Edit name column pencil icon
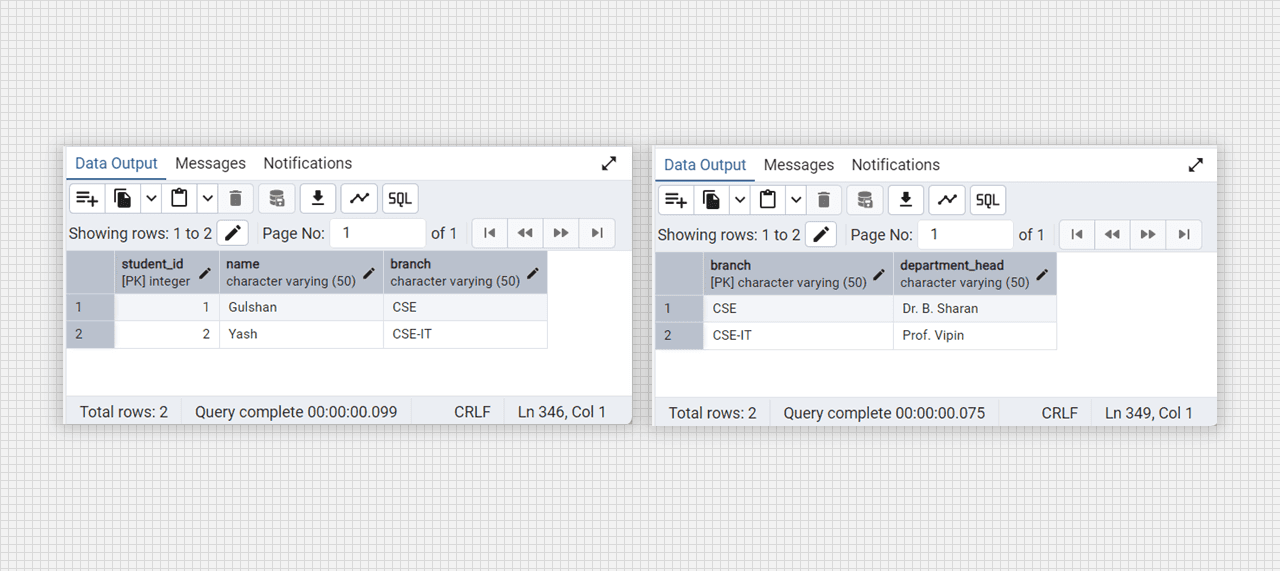Viewport: 1280px width, 571px height. [x=369, y=273]
